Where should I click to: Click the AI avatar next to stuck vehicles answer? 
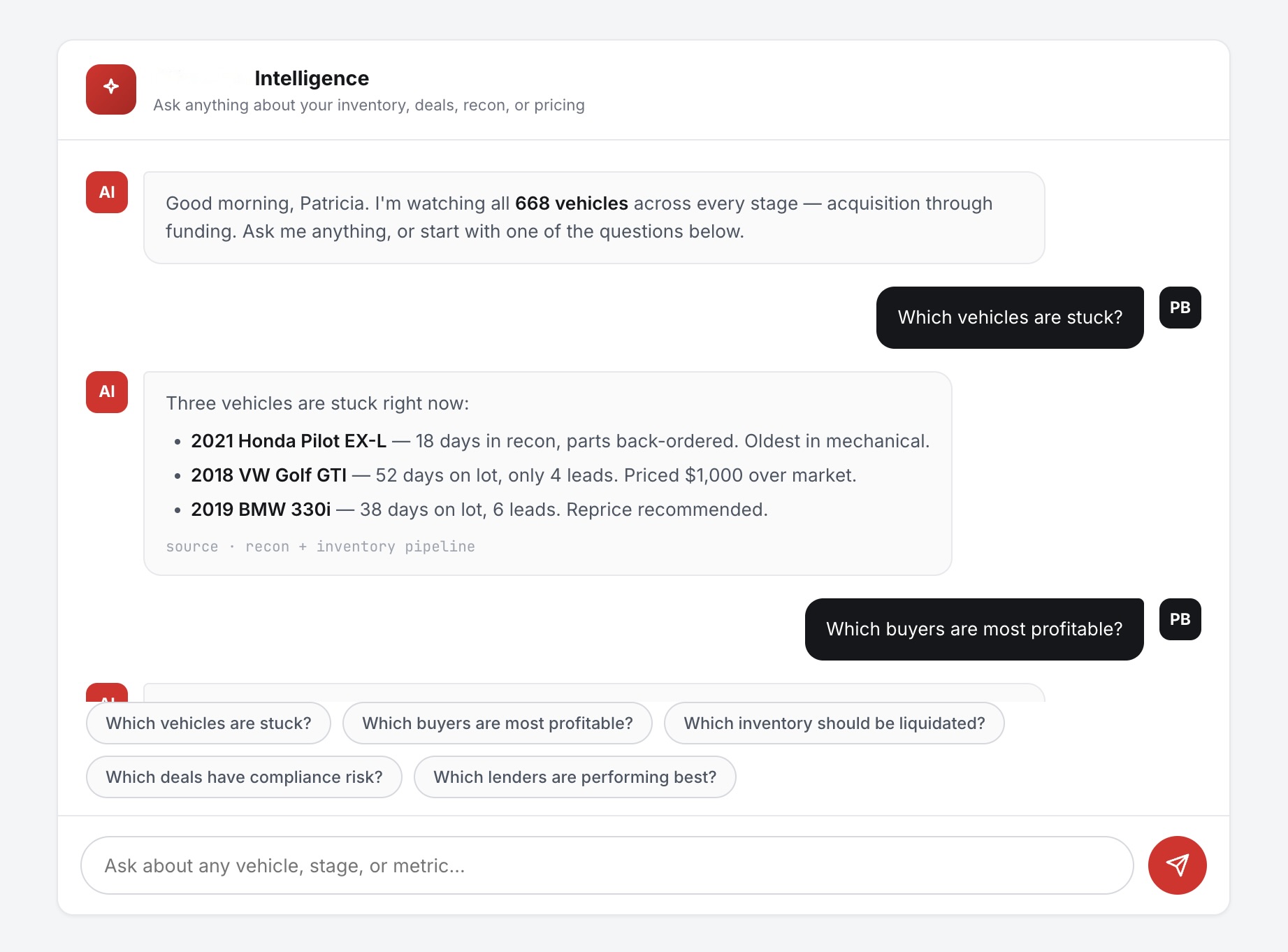pyautogui.click(x=107, y=392)
